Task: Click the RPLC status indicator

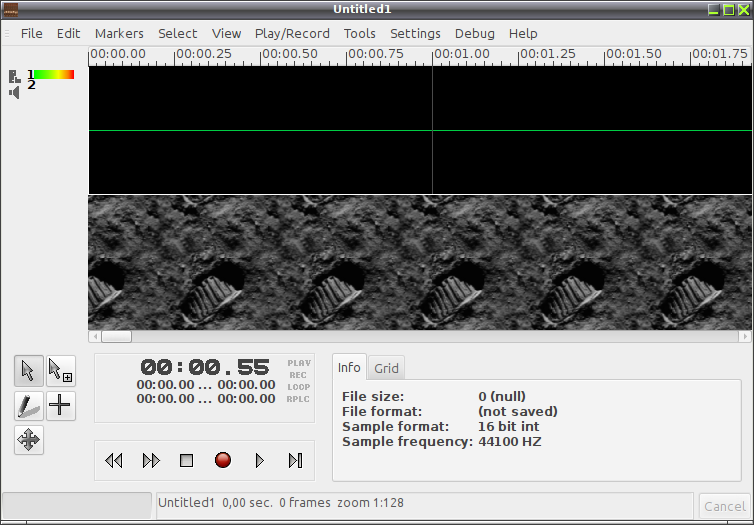Action: (x=298, y=399)
